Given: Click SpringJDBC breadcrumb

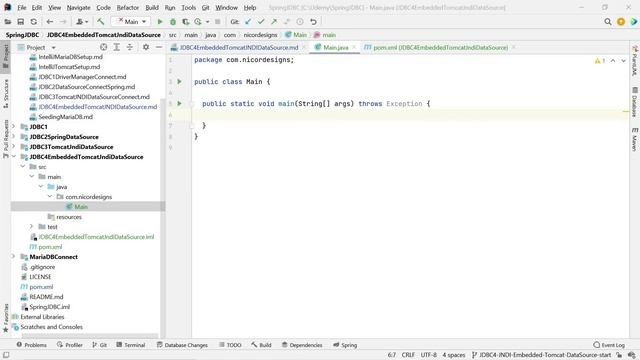Looking at the screenshot, I should [22, 35].
